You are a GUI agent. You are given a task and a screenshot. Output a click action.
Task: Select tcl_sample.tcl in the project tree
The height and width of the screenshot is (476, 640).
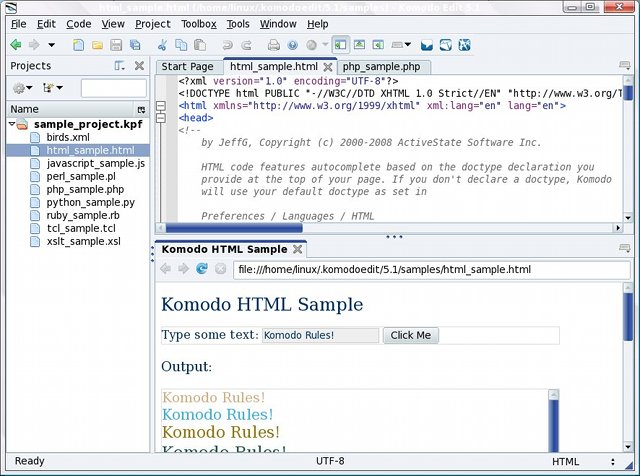coord(81,229)
